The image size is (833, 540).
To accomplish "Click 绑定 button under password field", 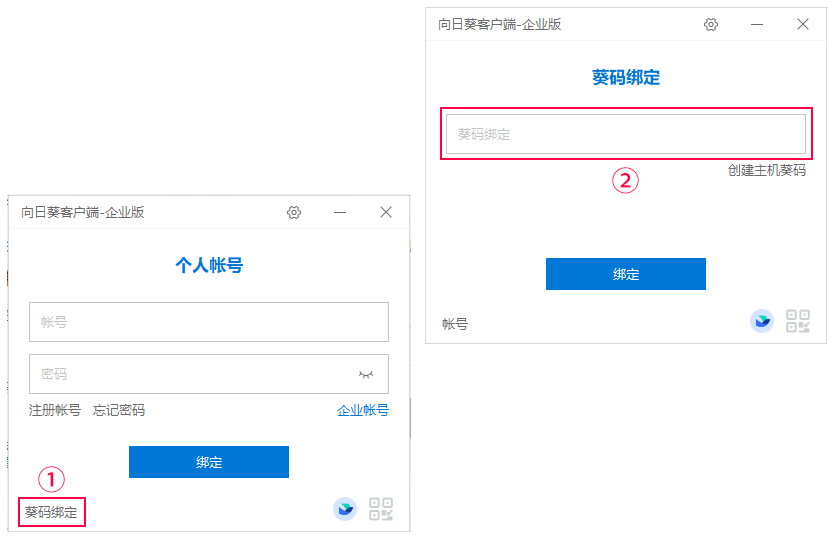I will (x=209, y=462).
